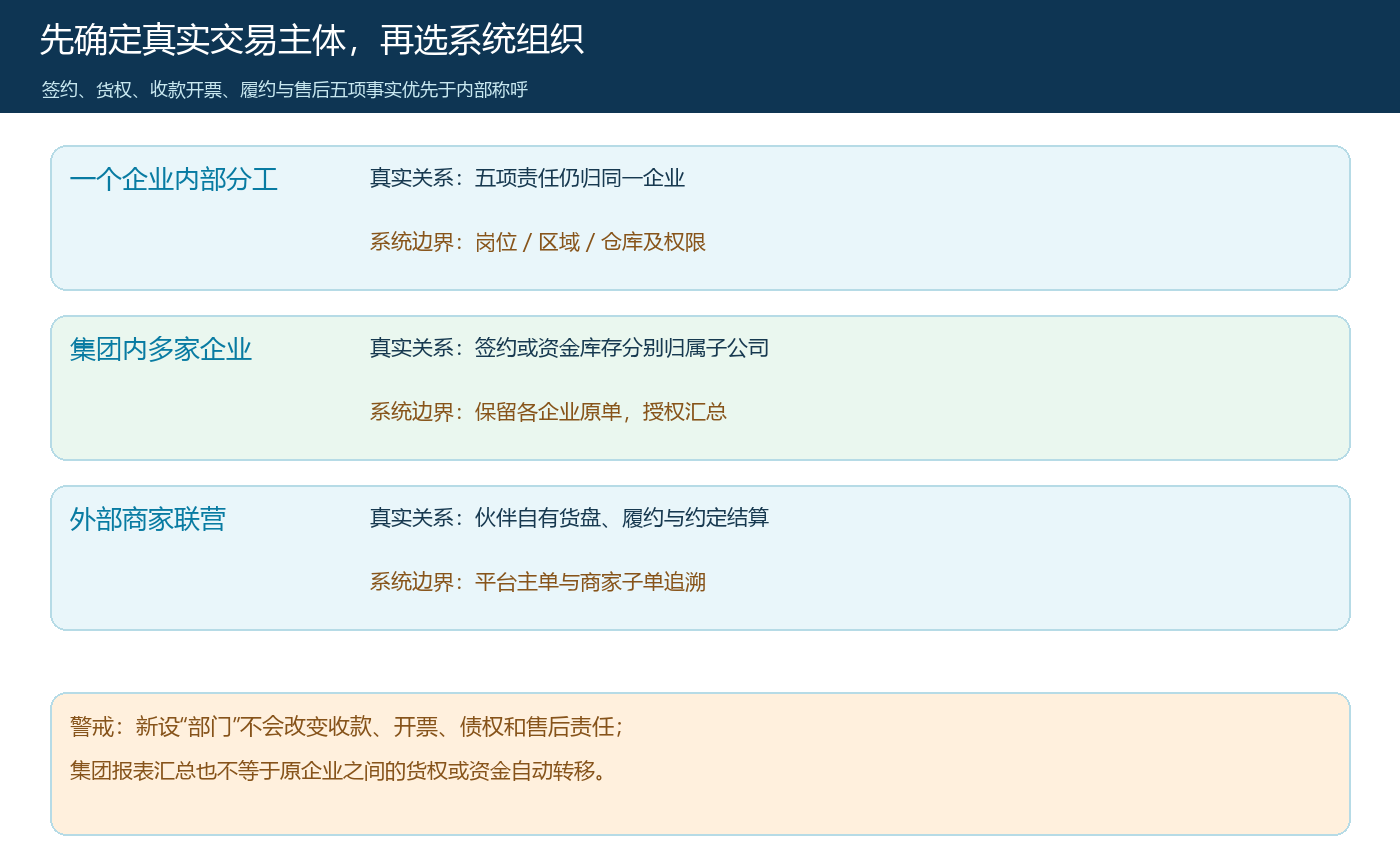Click the title 先确定真实交易主体，再选系统组织
The image size is (1400, 855).
pos(312,40)
